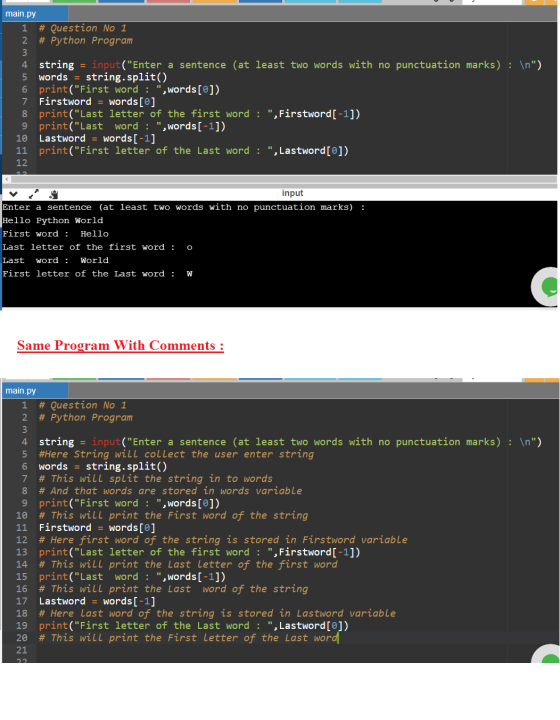Screen dimensions: 560x720
Task: Click 'words = string.split()' in the first editor
Action: click(103, 77)
